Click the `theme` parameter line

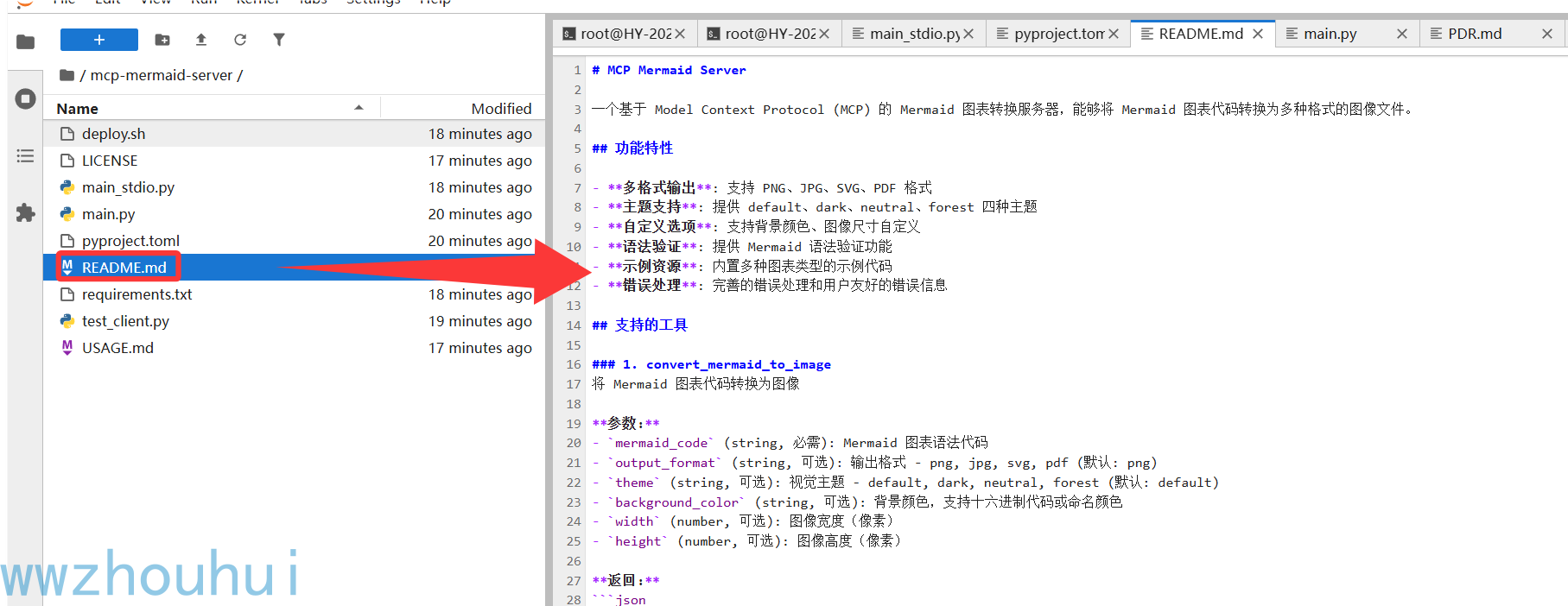(905, 483)
